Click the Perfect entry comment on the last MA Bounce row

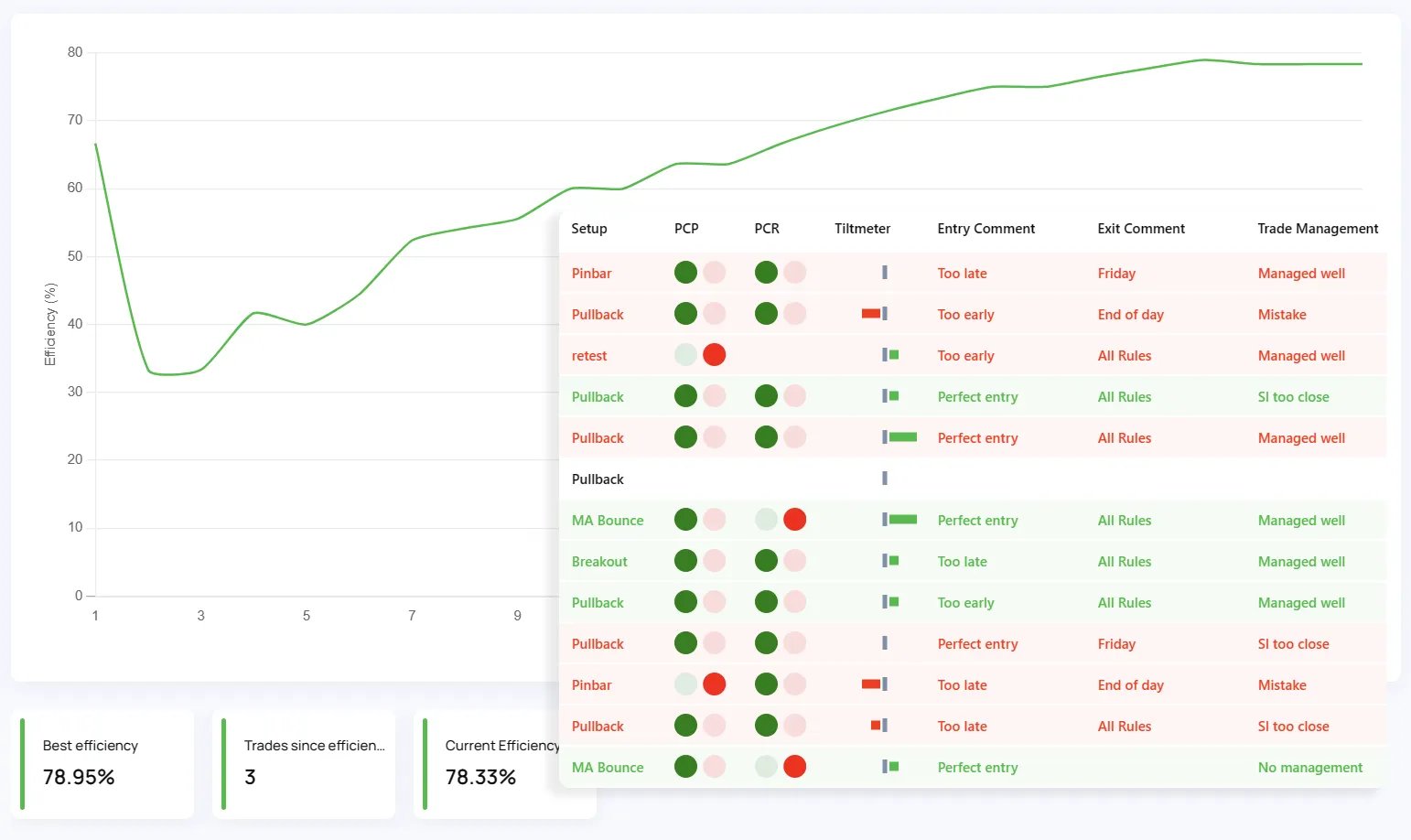point(977,767)
